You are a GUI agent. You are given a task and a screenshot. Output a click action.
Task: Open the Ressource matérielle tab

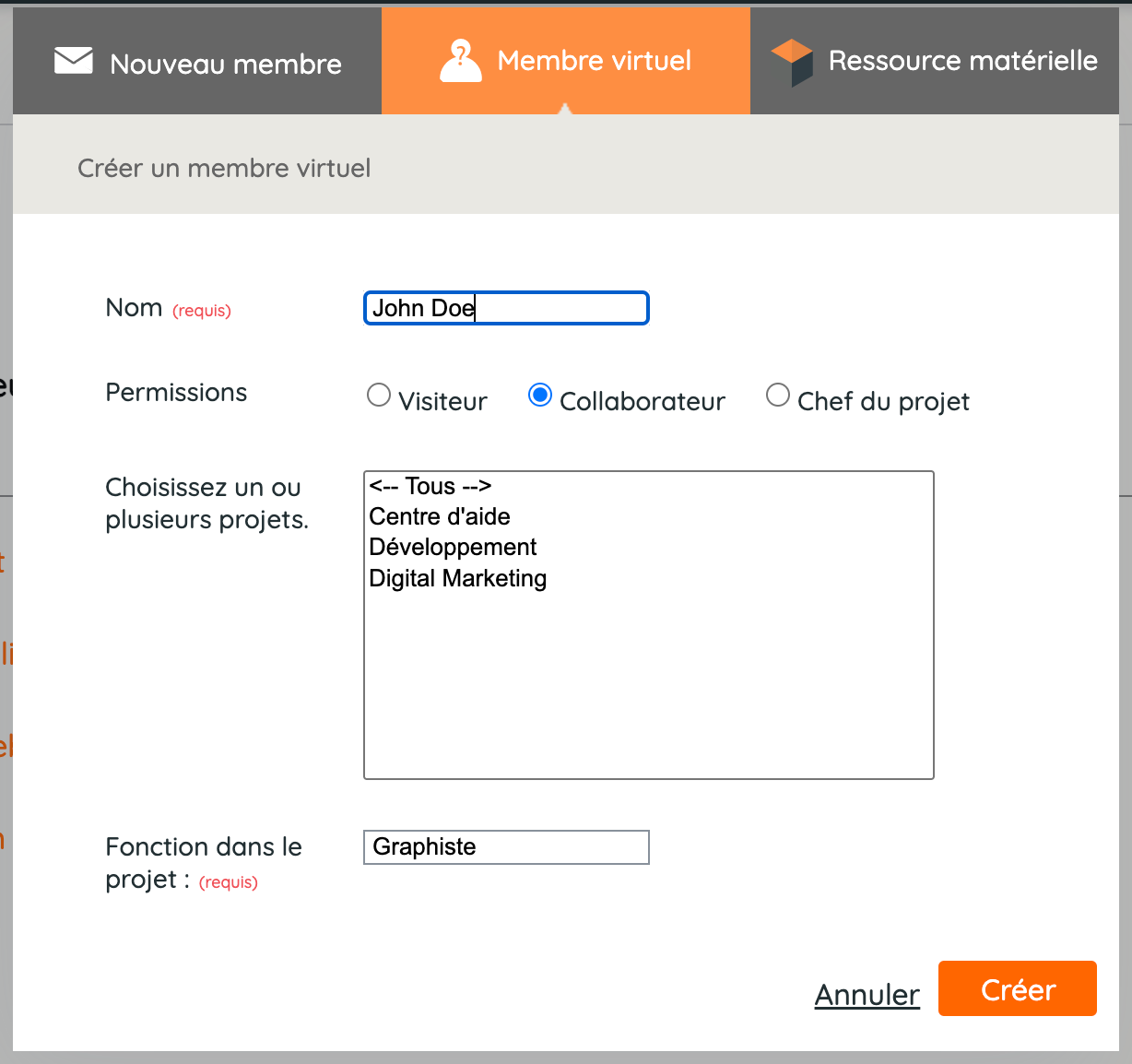[x=935, y=61]
